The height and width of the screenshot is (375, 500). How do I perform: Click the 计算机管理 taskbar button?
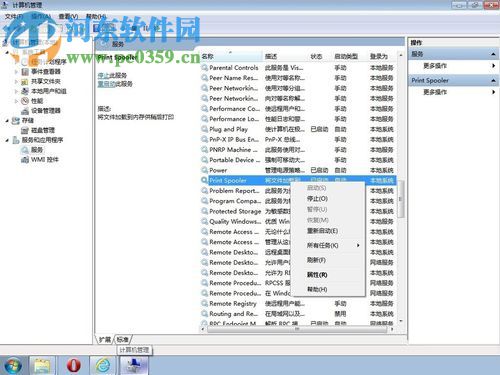click(x=134, y=365)
